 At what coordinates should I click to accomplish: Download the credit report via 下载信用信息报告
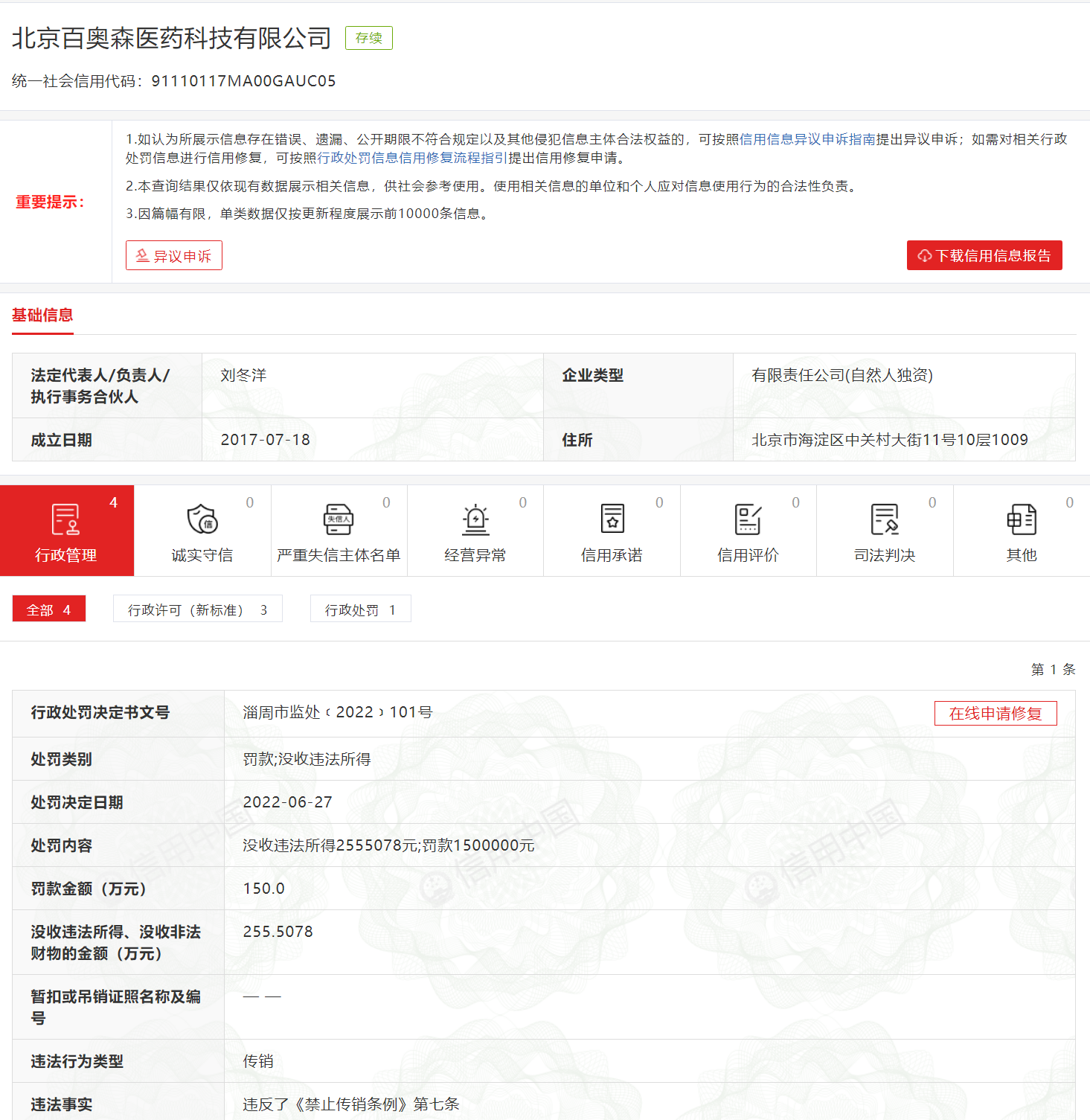(x=984, y=256)
